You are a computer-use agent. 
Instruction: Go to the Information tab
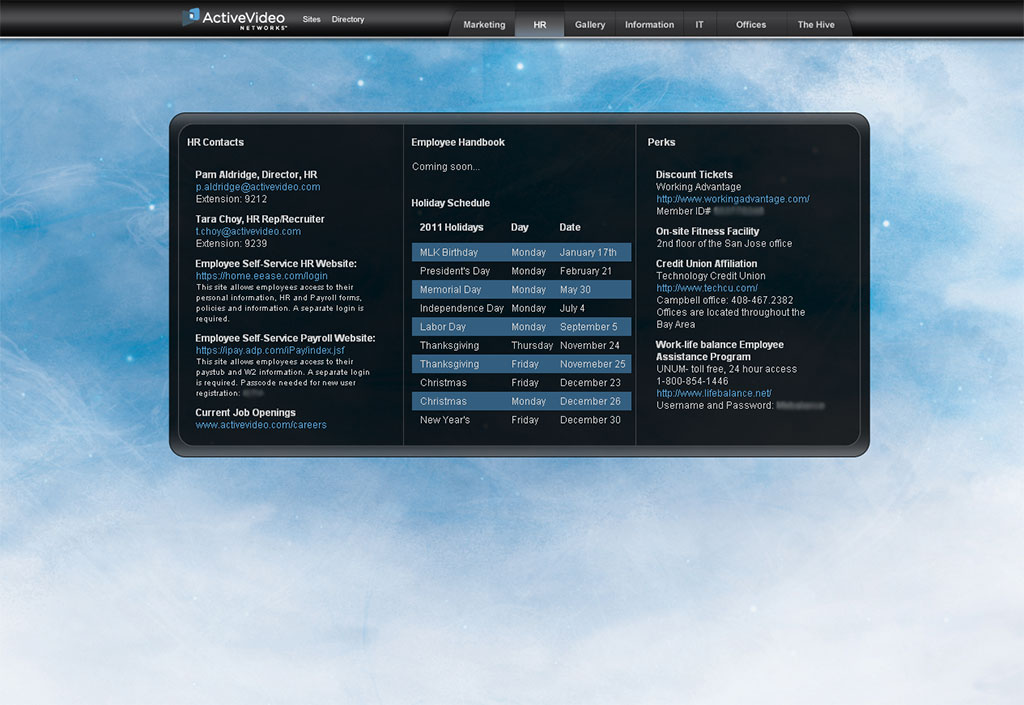point(649,25)
